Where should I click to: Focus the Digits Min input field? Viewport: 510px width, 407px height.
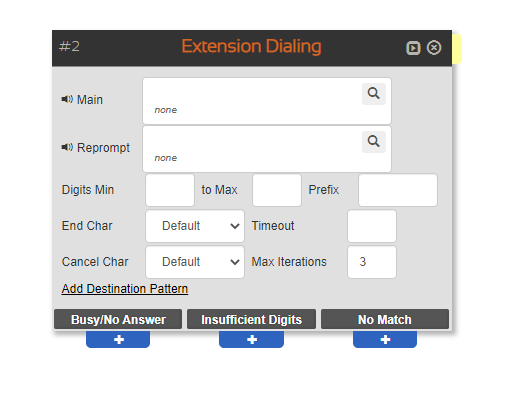[170, 190]
